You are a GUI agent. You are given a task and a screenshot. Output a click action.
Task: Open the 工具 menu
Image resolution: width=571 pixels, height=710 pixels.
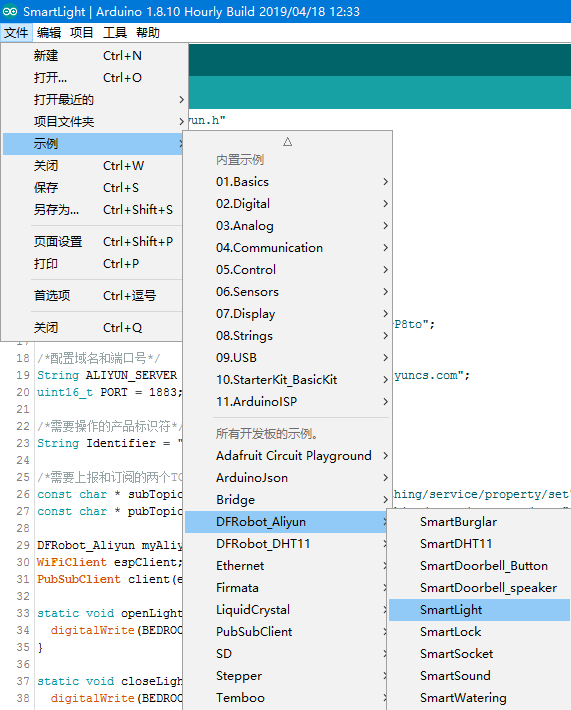(115, 33)
